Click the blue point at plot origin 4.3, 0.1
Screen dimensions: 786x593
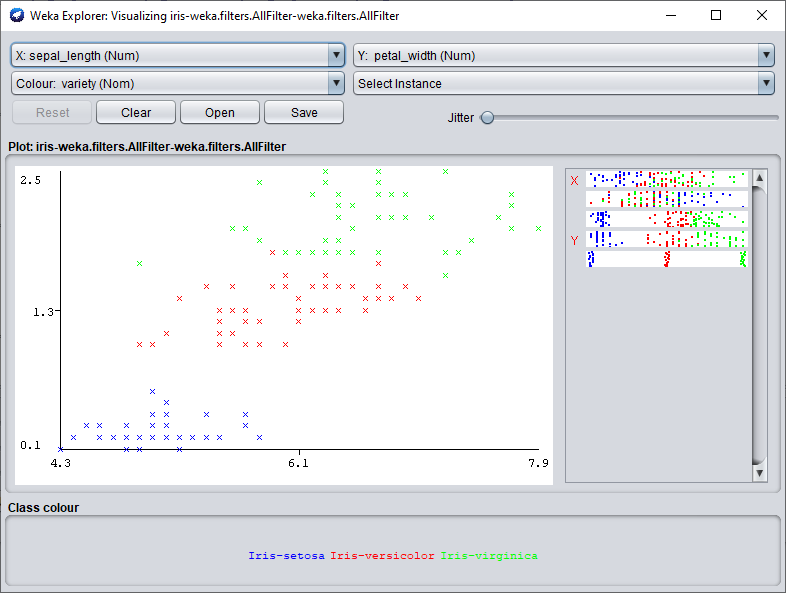pos(61,449)
